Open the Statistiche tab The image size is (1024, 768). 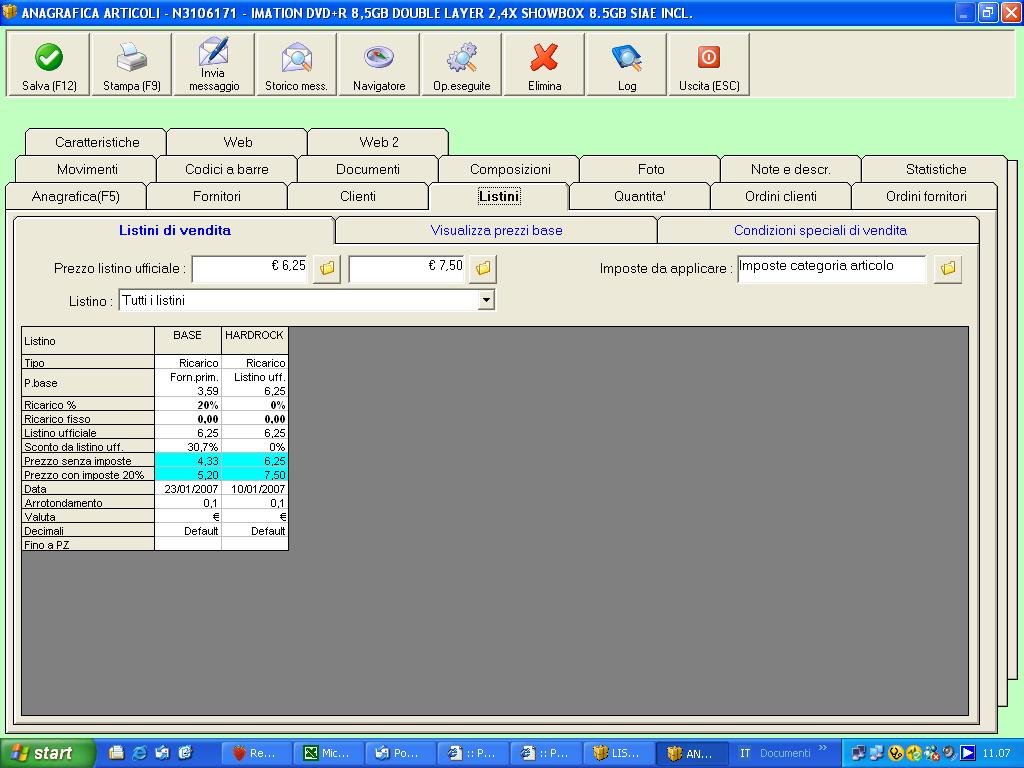[936, 170]
